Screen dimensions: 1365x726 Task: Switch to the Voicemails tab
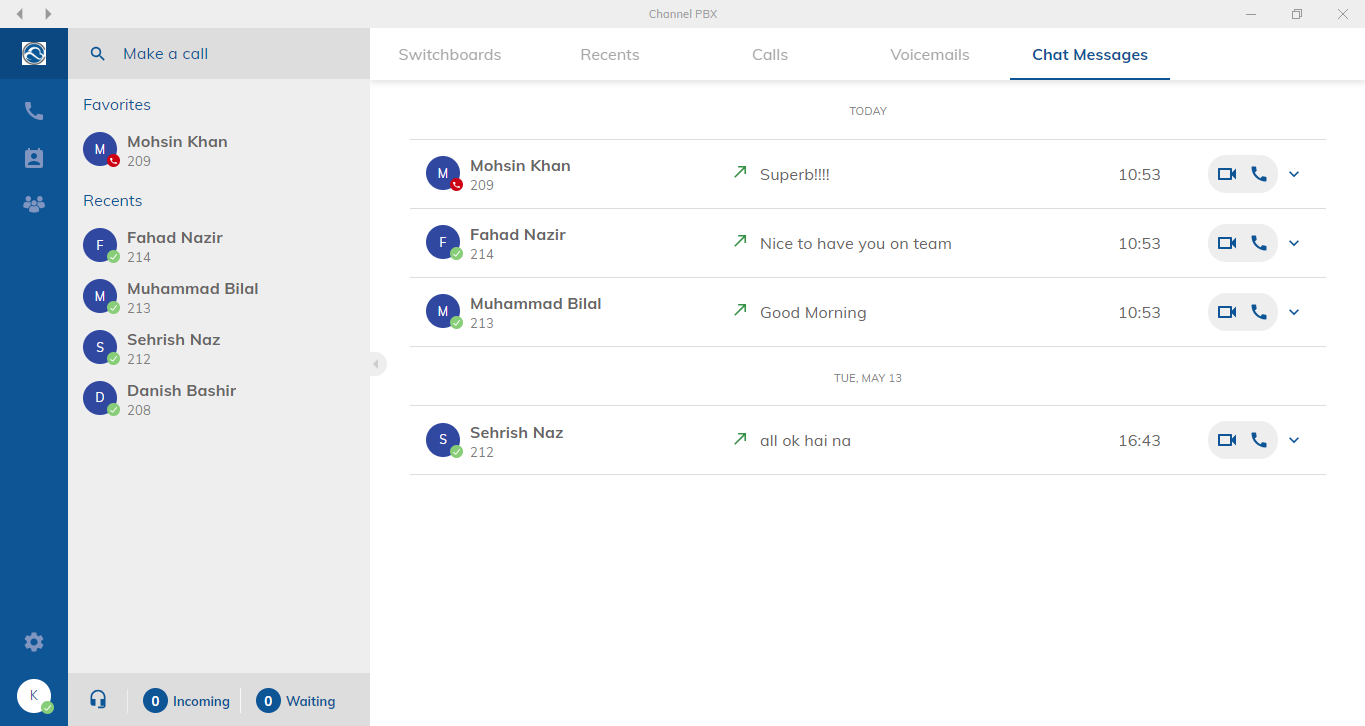click(x=930, y=55)
